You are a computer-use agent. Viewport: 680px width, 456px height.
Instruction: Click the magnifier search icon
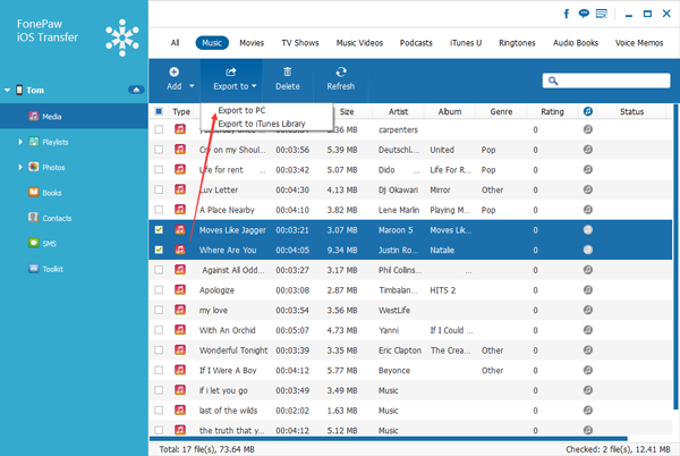click(553, 81)
